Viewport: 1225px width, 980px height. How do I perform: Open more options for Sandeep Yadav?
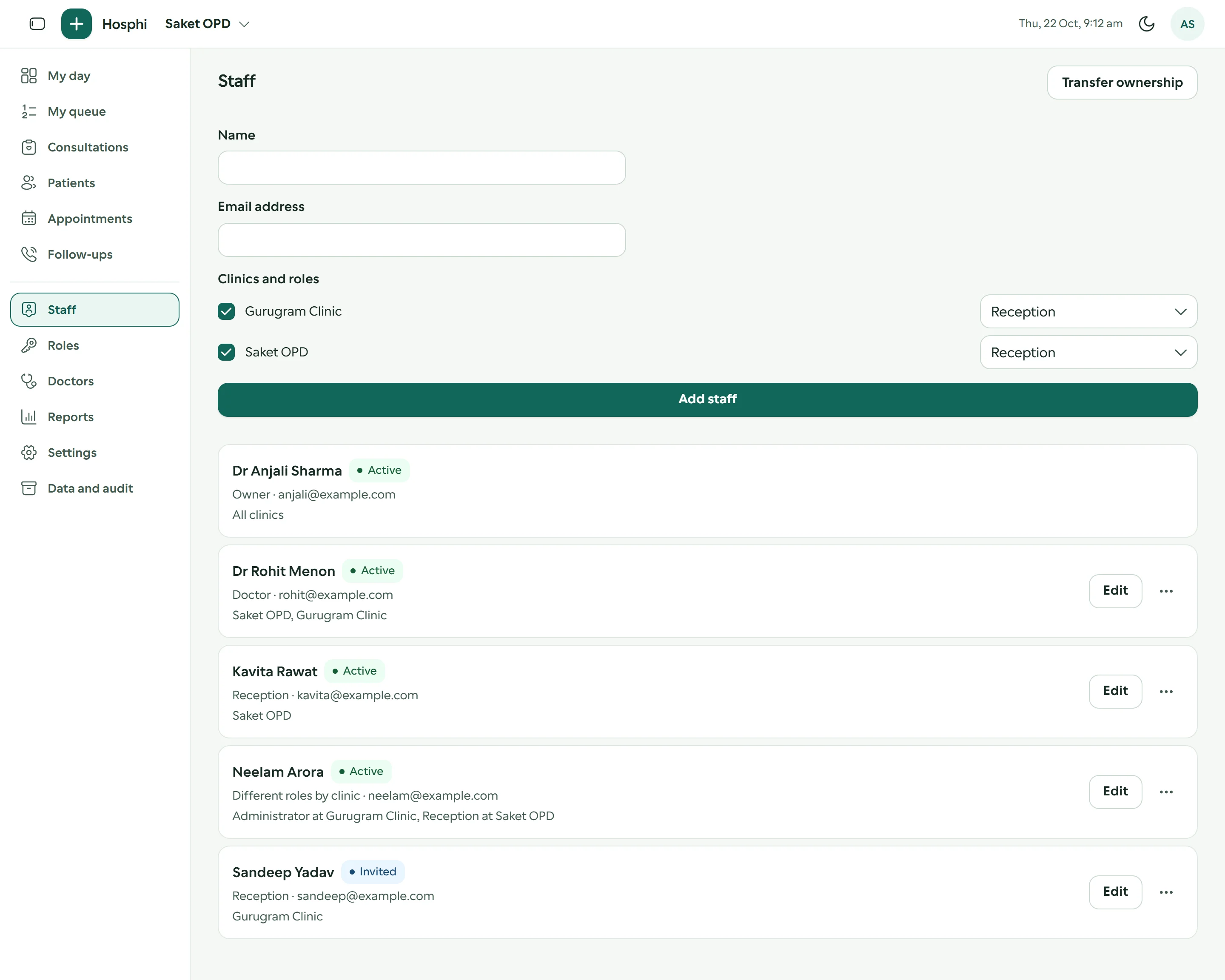tap(1166, 892)
